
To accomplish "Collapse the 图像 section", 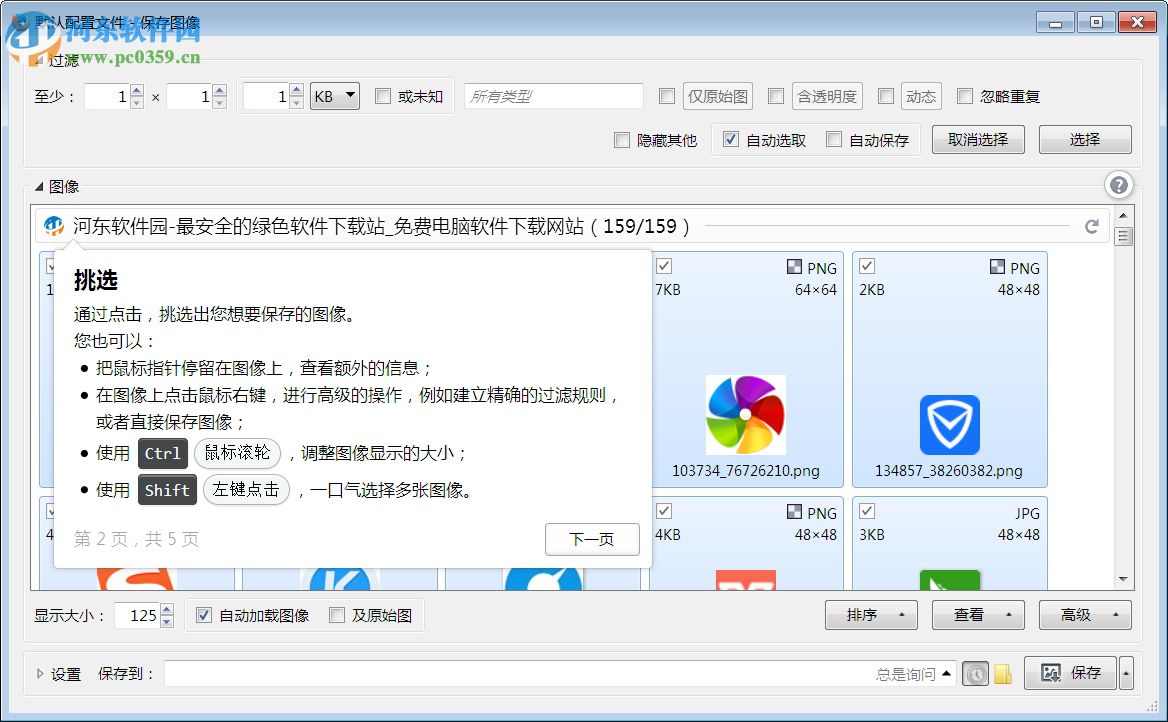I will point(37,186).
